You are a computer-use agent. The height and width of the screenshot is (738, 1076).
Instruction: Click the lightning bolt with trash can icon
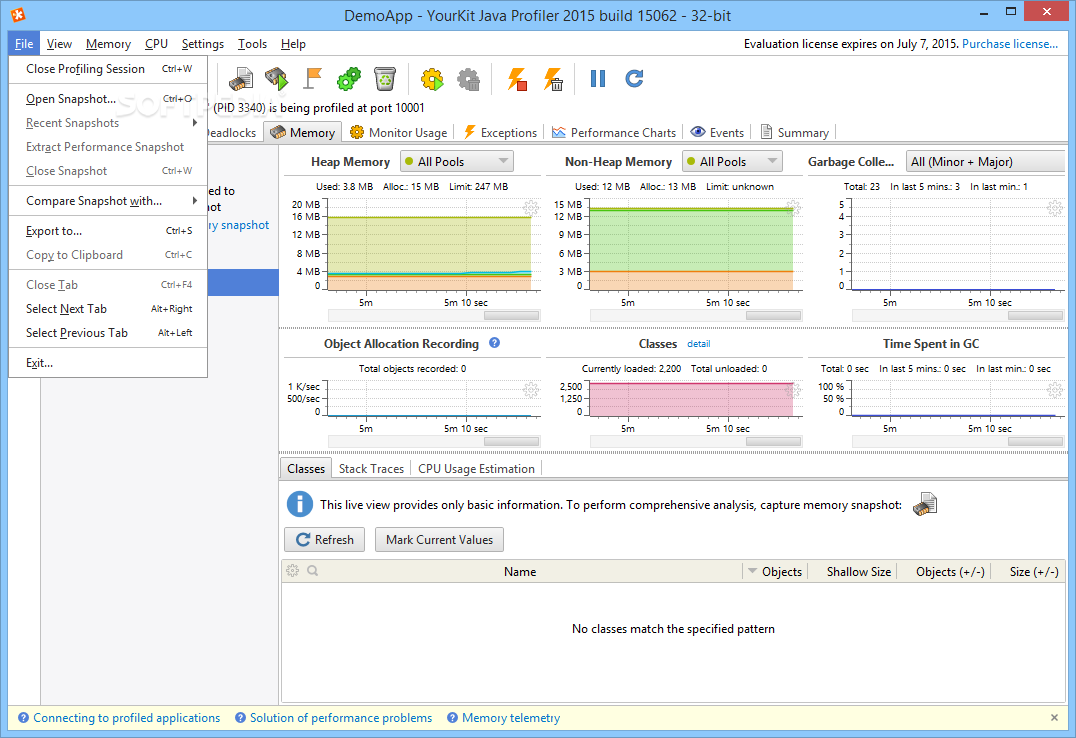pyautogui.click(x=554, y=79)
